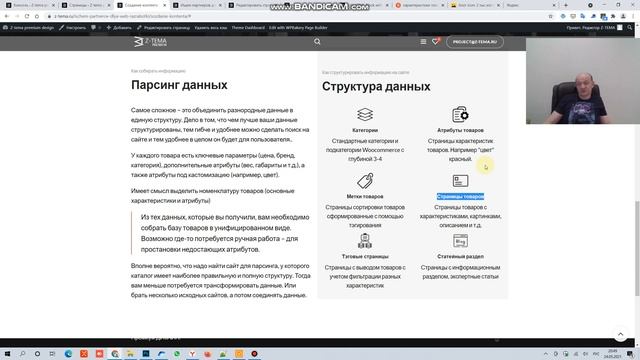
Task: Click the Z-TEMA site logo
Action: 150,42
